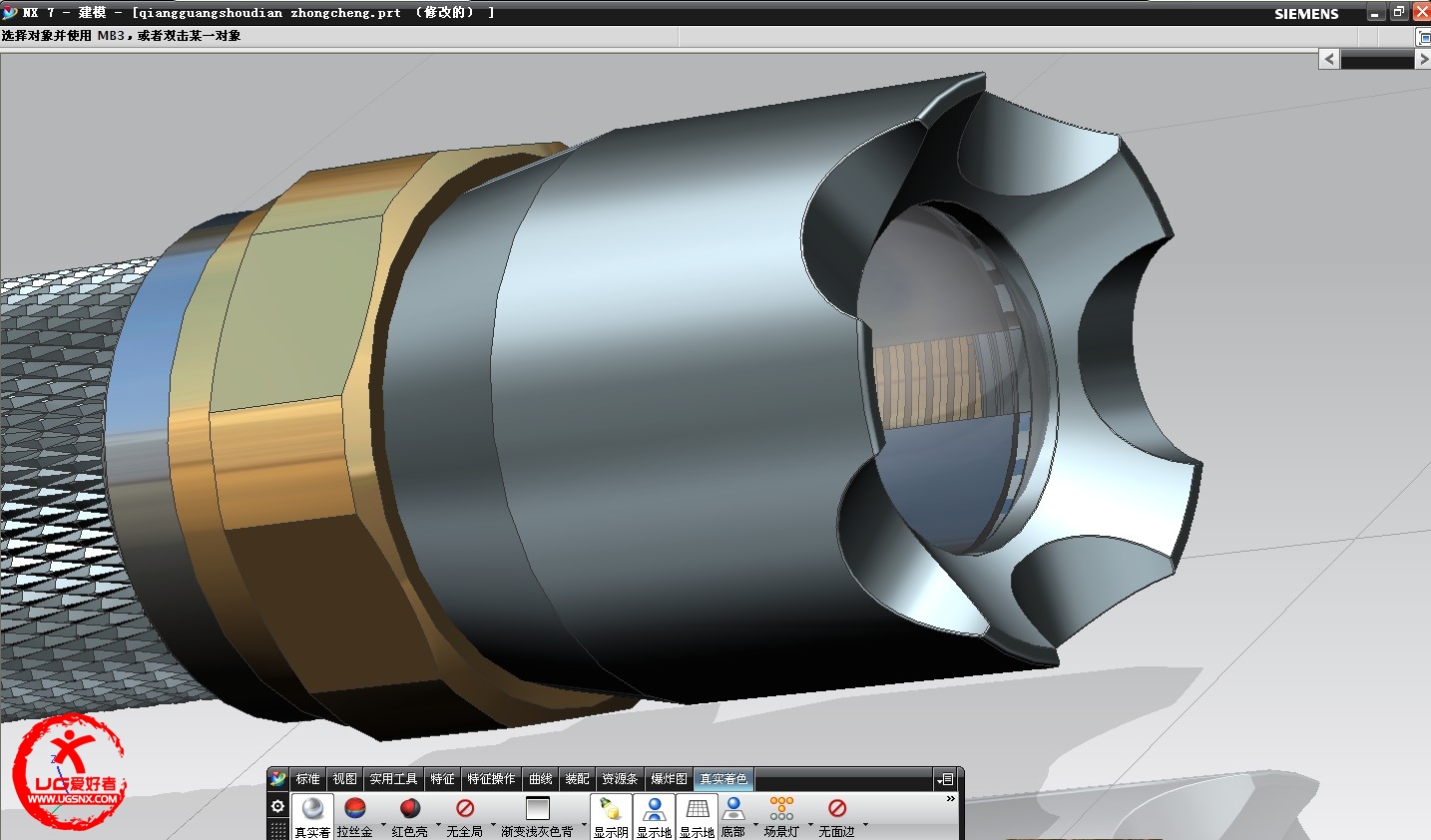This screenshot has width=1431, height=840.
Task: Open the 无全局 dropdown arrow
Action: point(493,824)
